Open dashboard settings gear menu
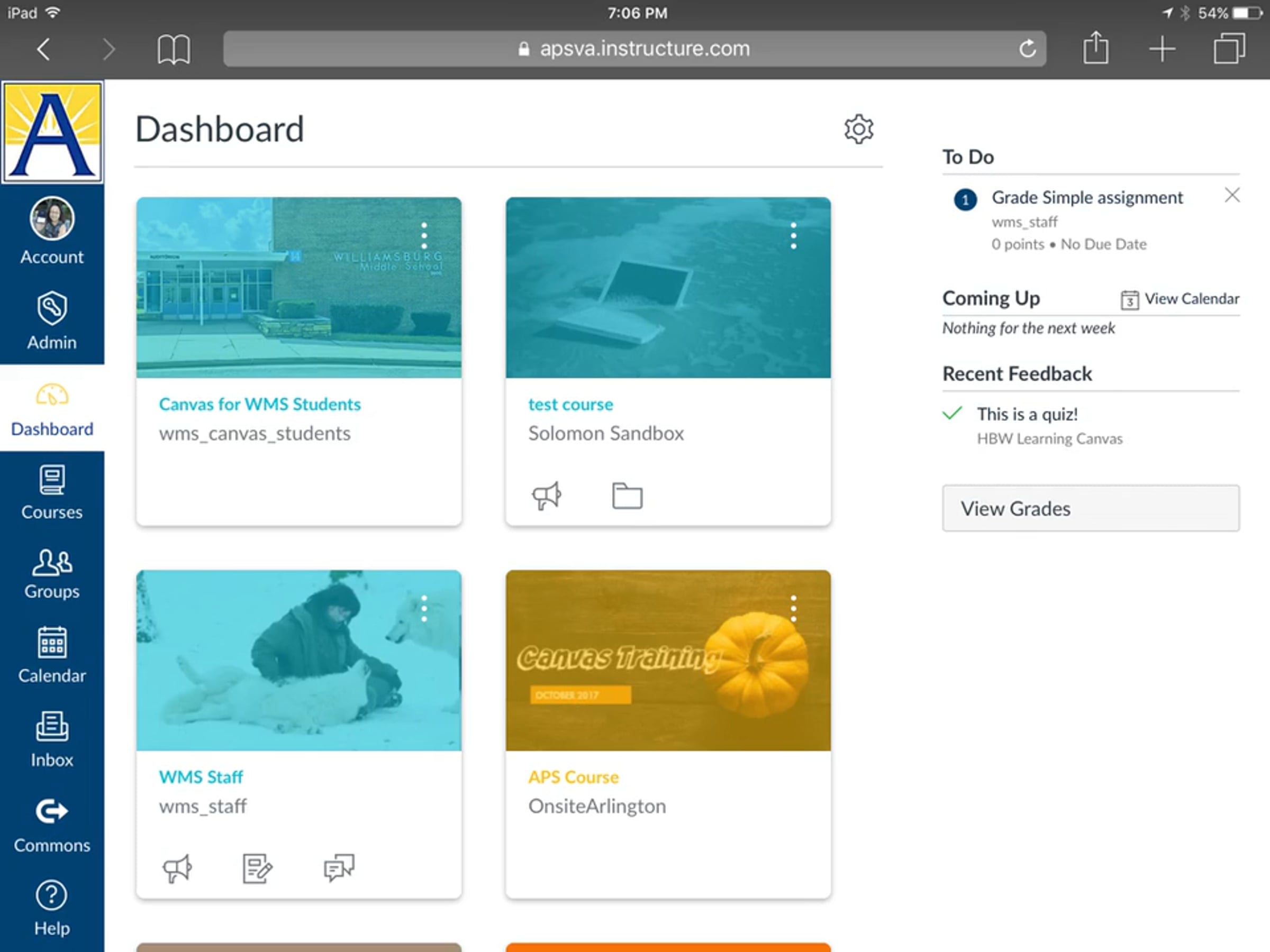Screen dimensions: 1270x952 [858, 129]
